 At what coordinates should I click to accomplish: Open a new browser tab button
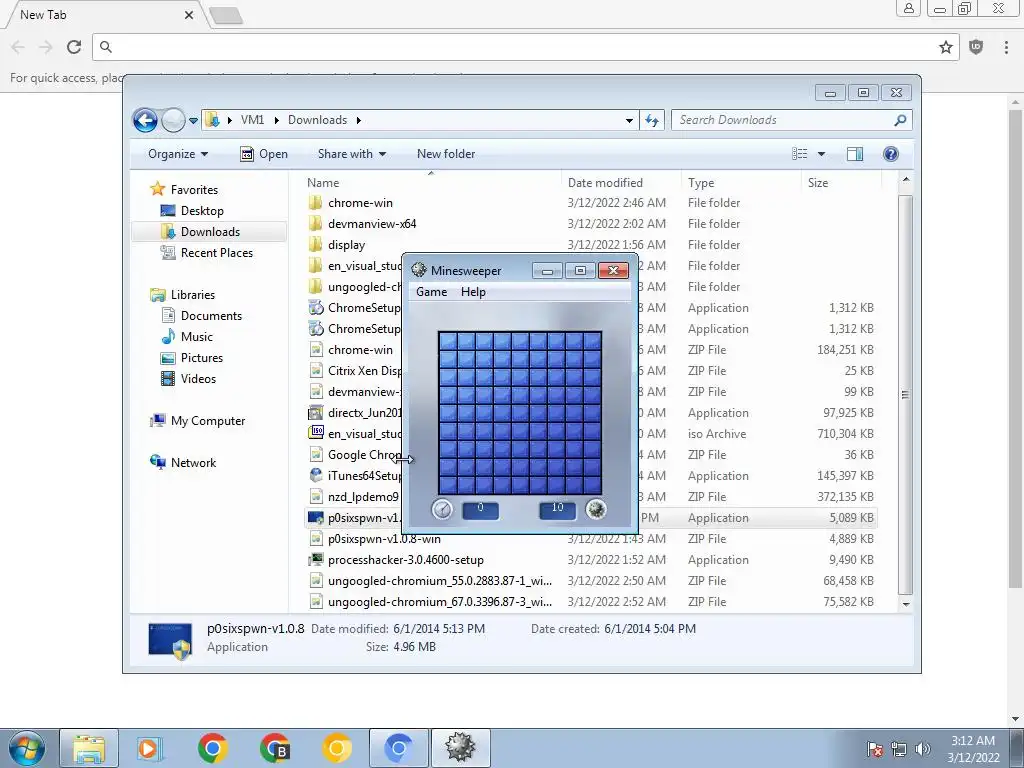click(227, 16)
